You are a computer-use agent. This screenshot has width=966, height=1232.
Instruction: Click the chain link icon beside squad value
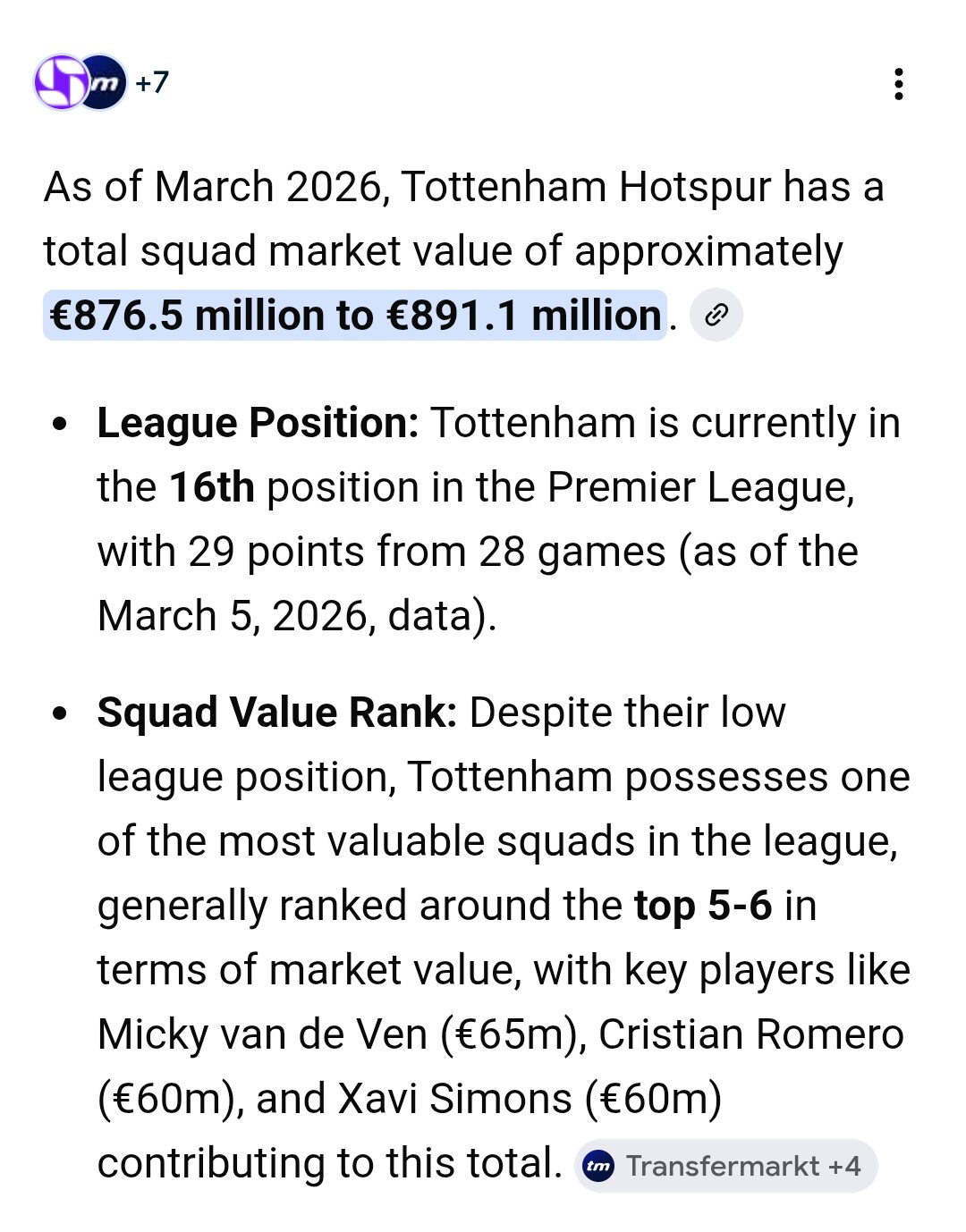[x=716, y=316]
